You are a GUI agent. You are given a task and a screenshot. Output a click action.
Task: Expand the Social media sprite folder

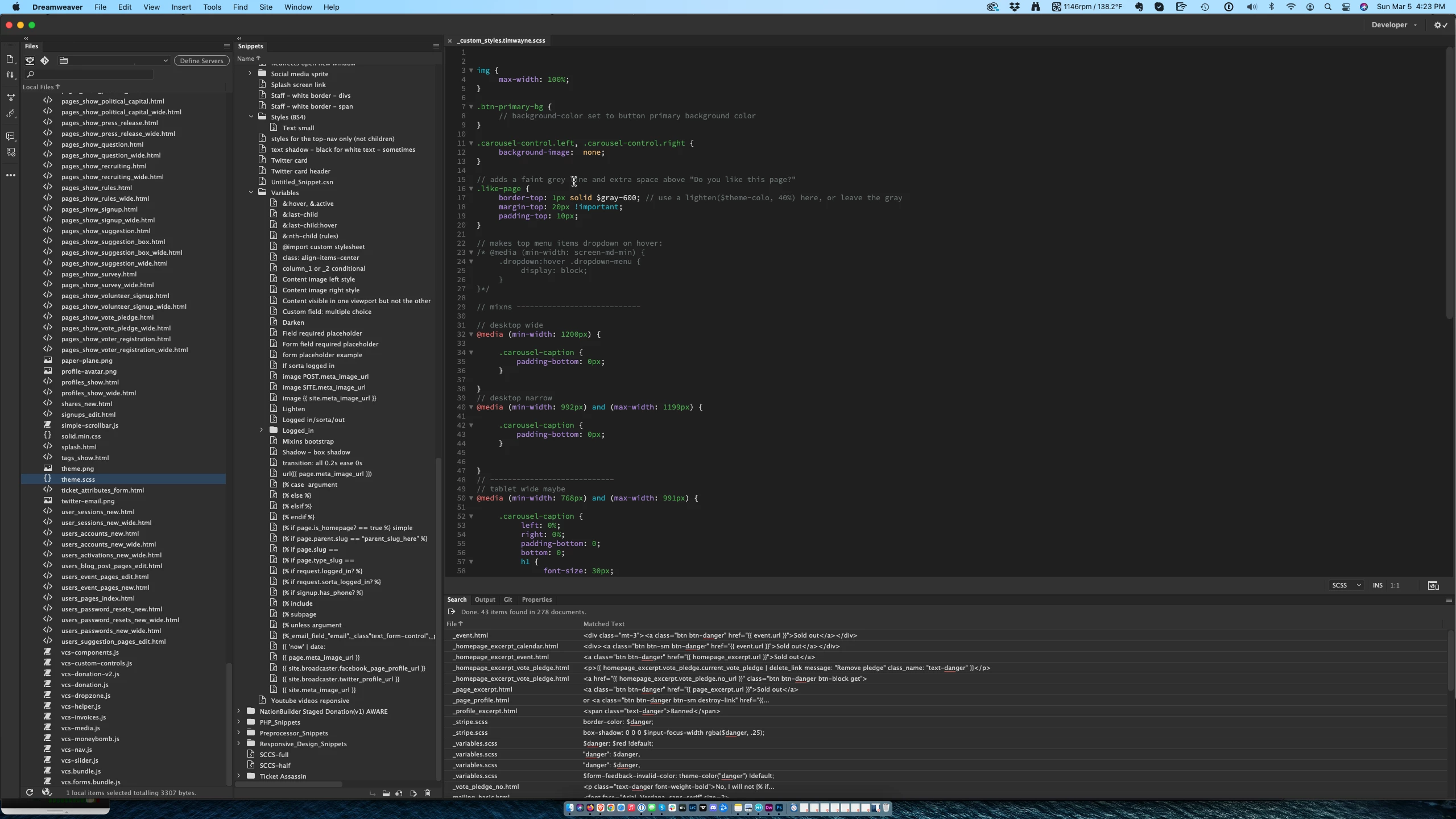[x=250, y=73]
